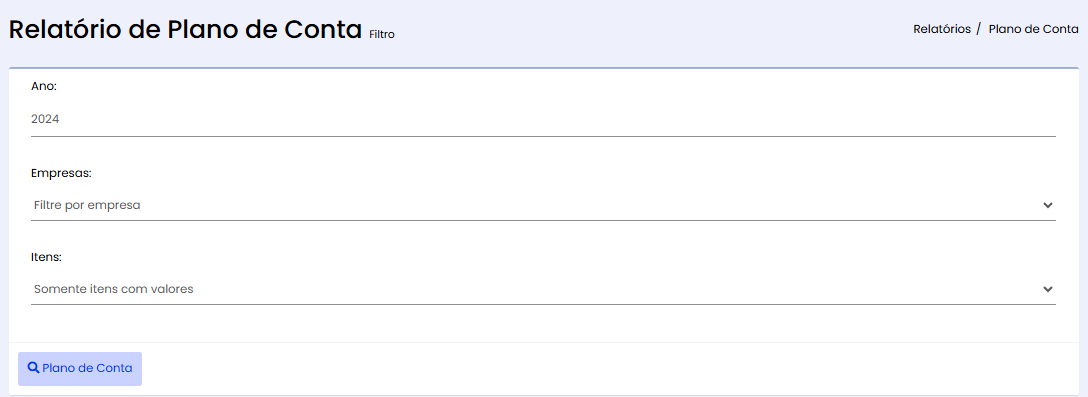1088x397 pixels.
Task: Click the magnifier icon on the search button
Action: tap(33, 368)
